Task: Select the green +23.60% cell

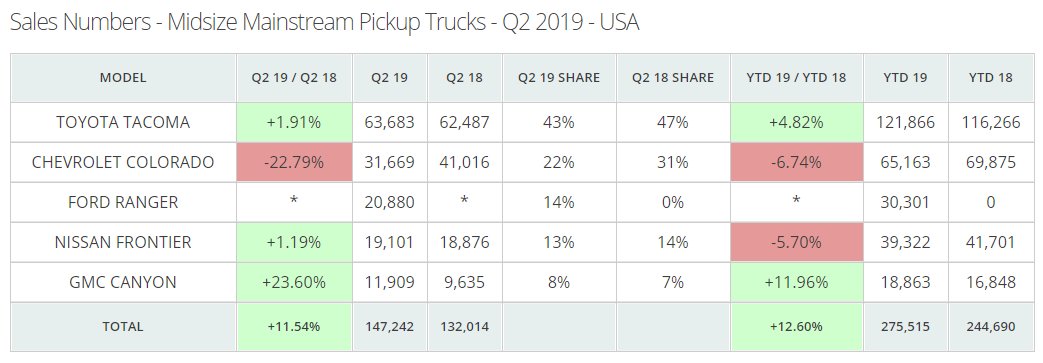Action: tap(294, 282)
